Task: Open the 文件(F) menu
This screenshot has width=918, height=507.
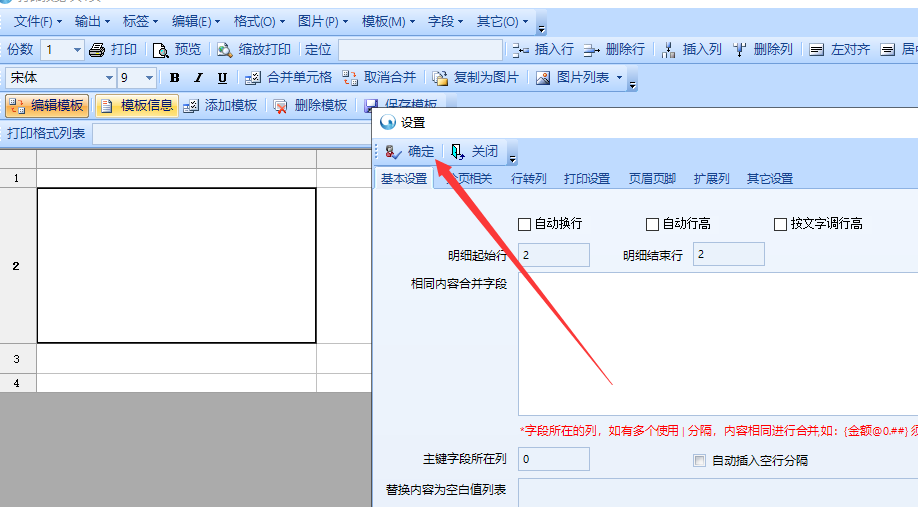Action: click(x=38, y=21)
